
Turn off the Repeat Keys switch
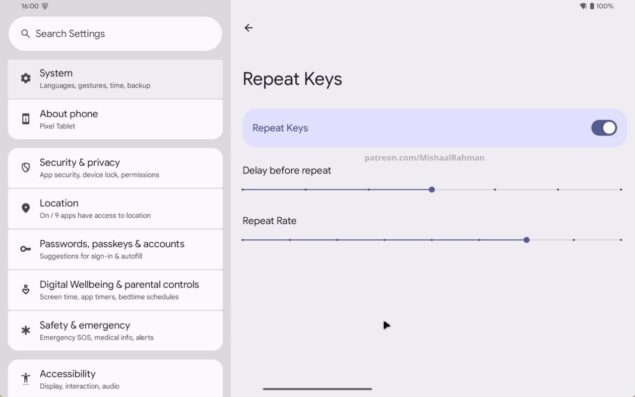click(x=604, y=128)
